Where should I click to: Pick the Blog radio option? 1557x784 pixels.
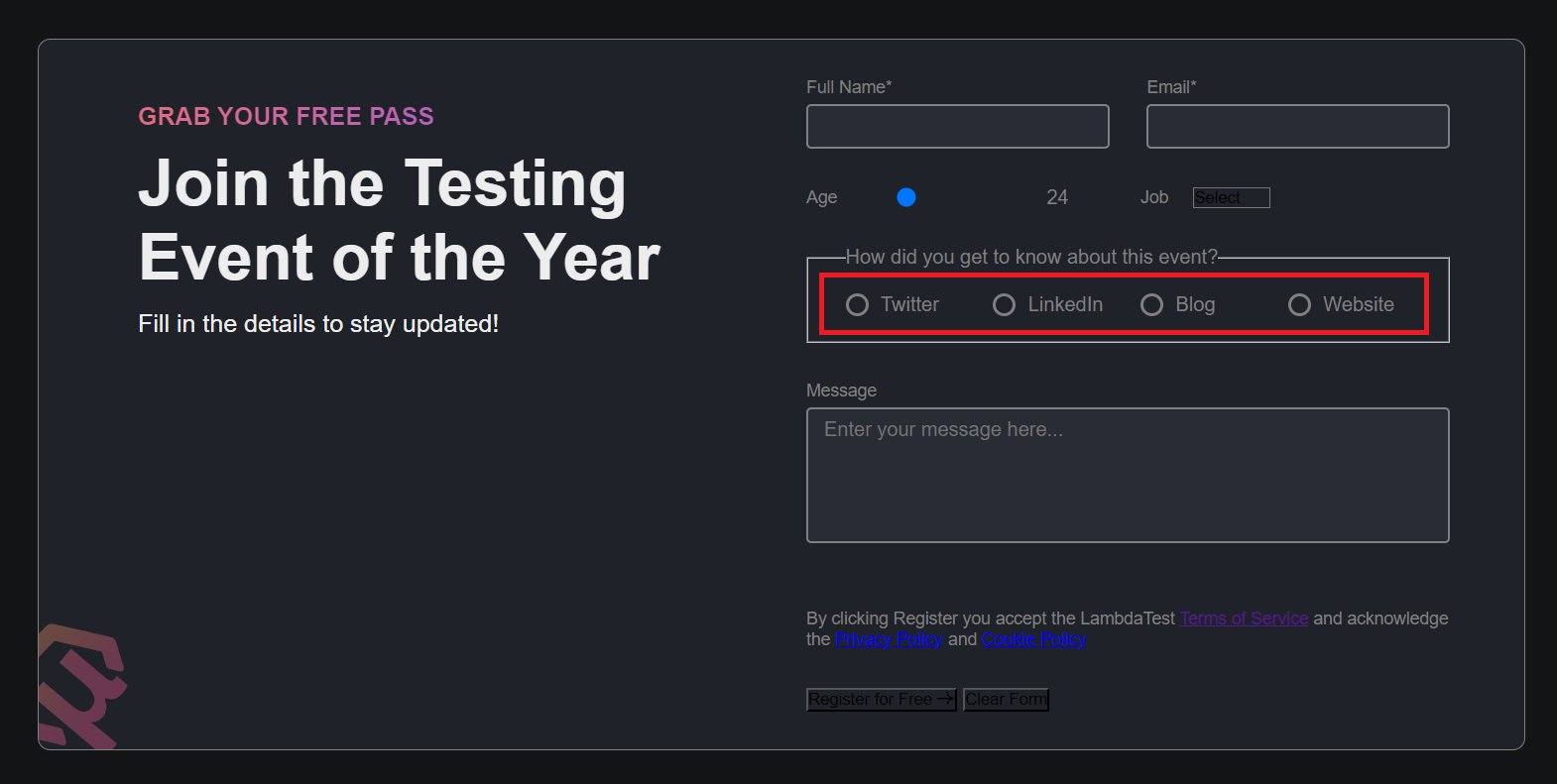tap(1151, 305)
